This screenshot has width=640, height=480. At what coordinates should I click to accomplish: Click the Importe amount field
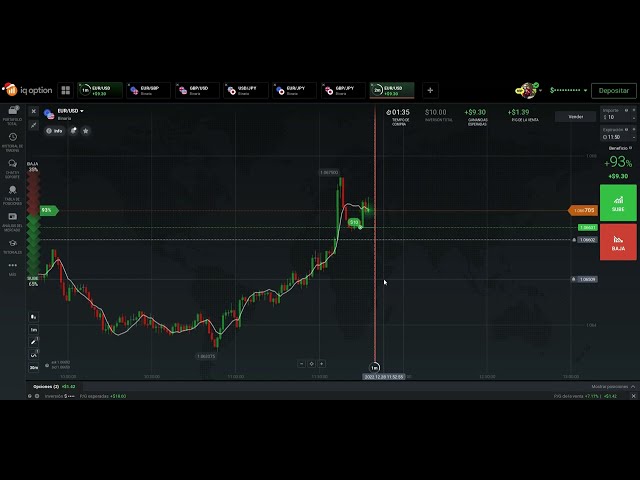pos(617,117)
